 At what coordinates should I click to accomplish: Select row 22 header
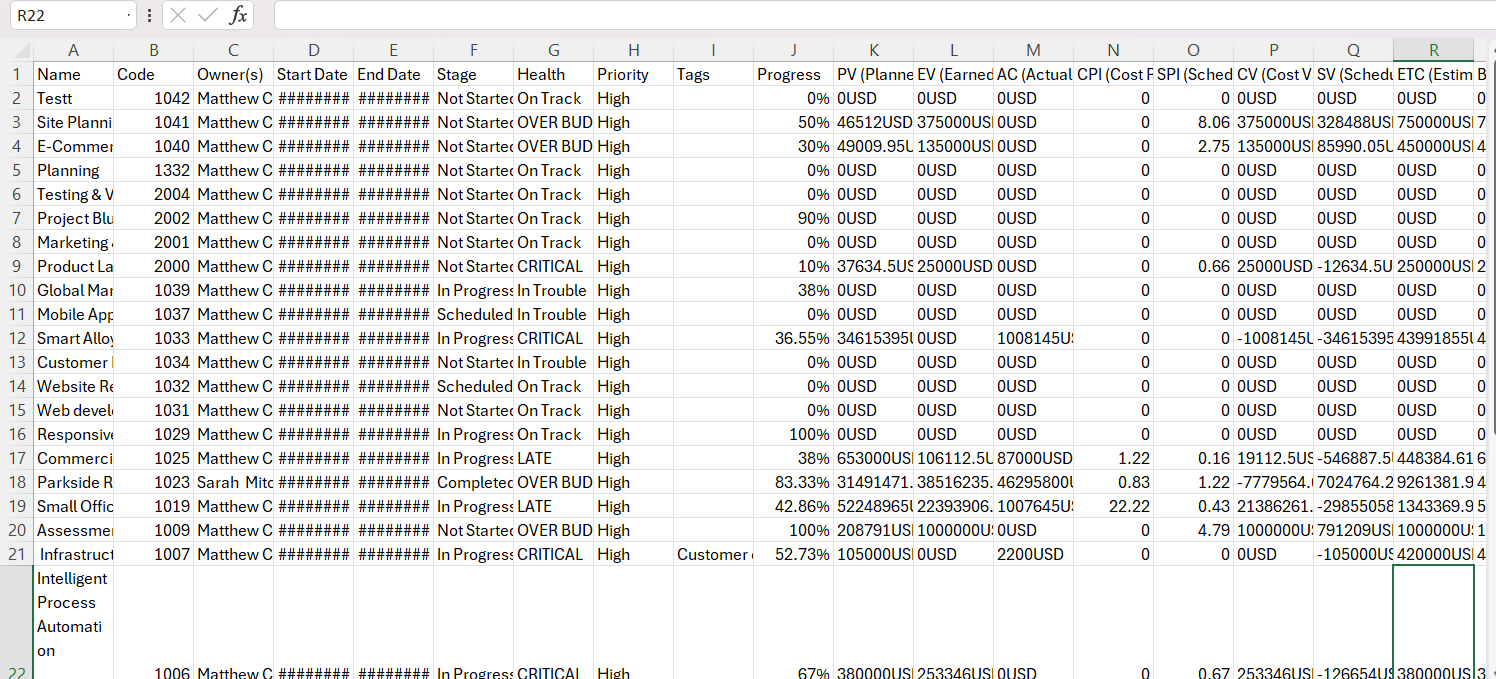click(16, 622)
